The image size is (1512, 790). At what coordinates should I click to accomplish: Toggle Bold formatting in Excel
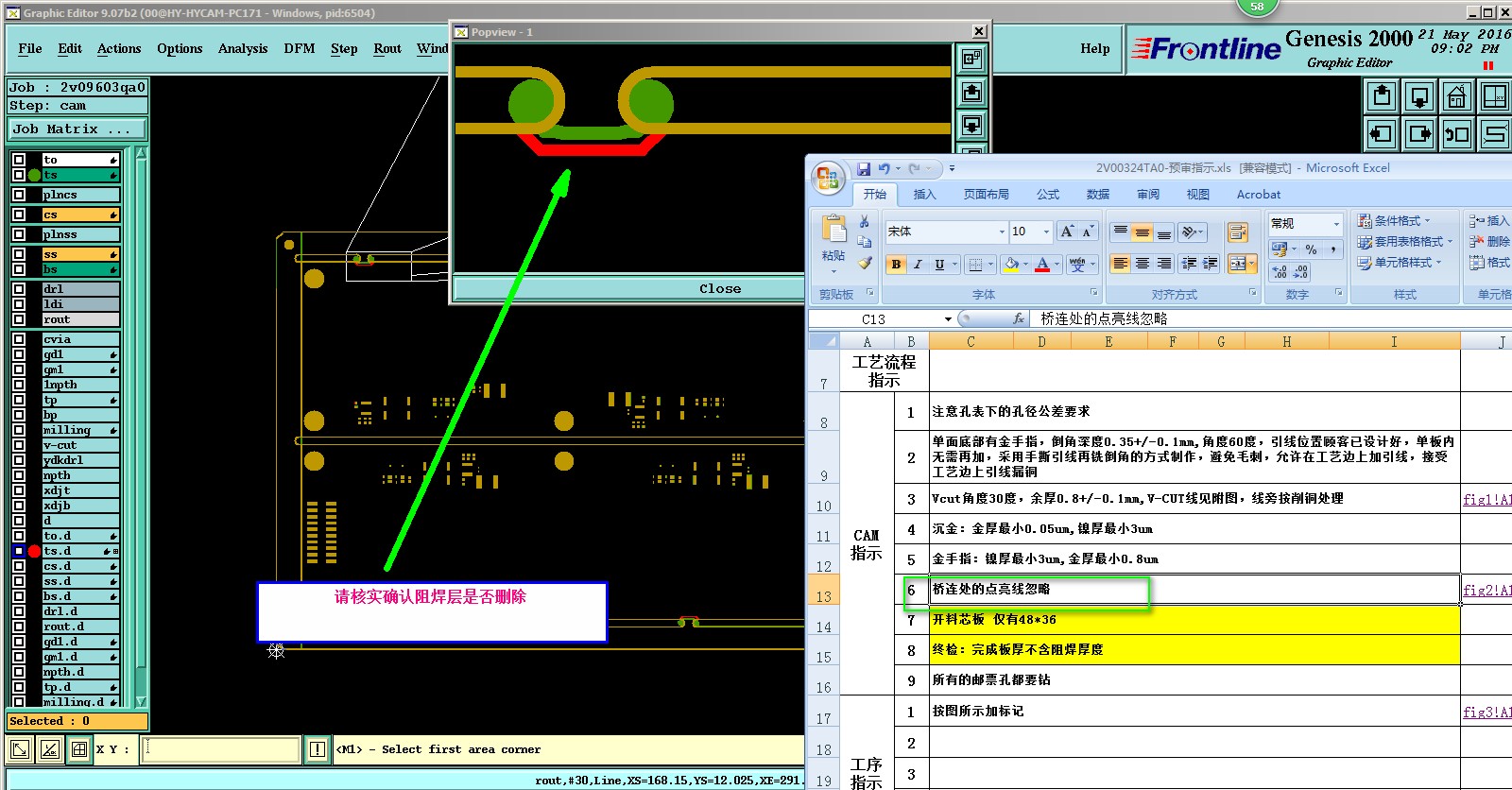click(x=896, y=265)
